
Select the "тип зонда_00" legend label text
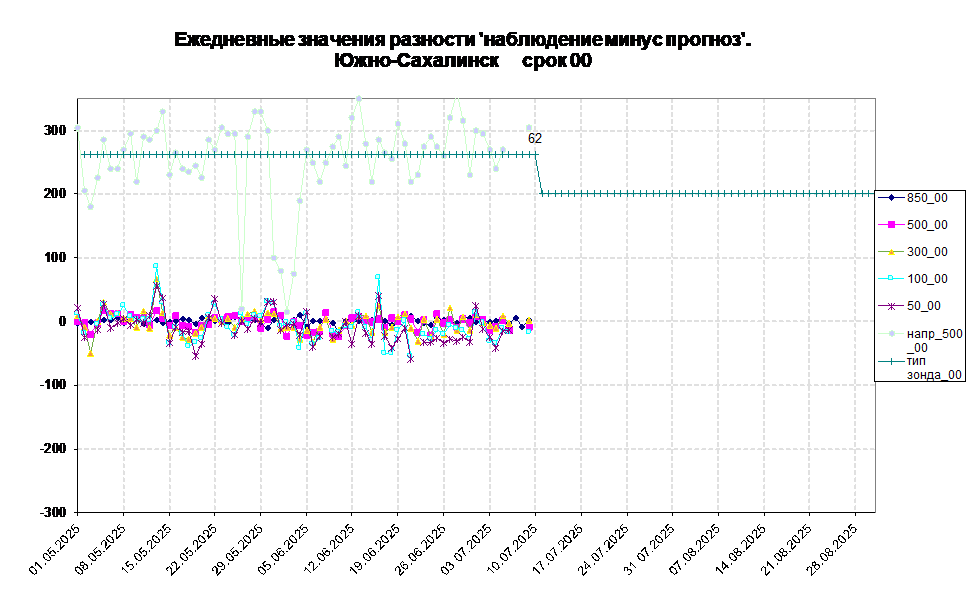point(934,367)
